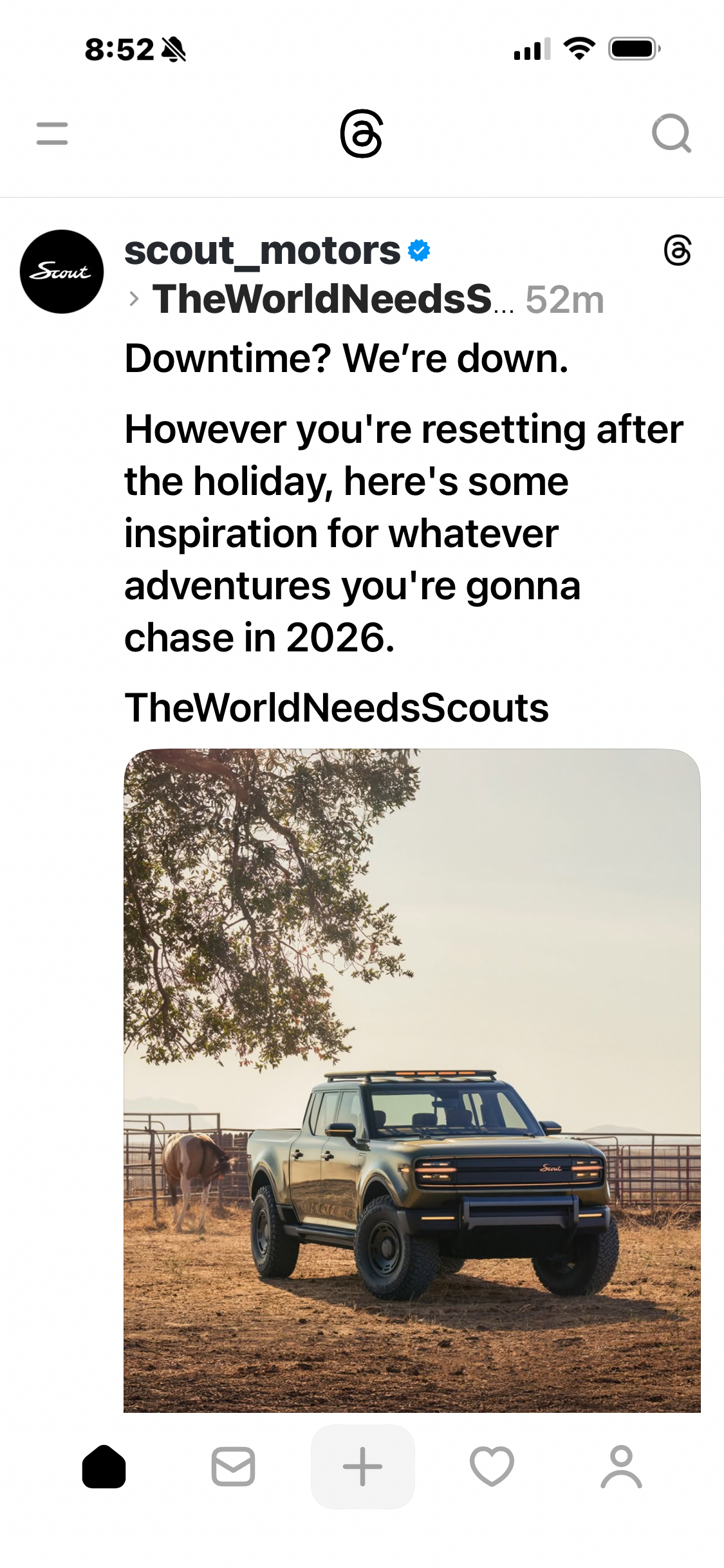Tap the Scout profile avatar

click(62, 272)
